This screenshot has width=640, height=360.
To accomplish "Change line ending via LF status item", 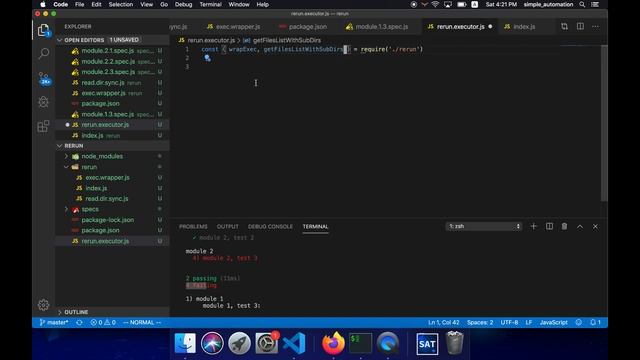I will 529,322.
